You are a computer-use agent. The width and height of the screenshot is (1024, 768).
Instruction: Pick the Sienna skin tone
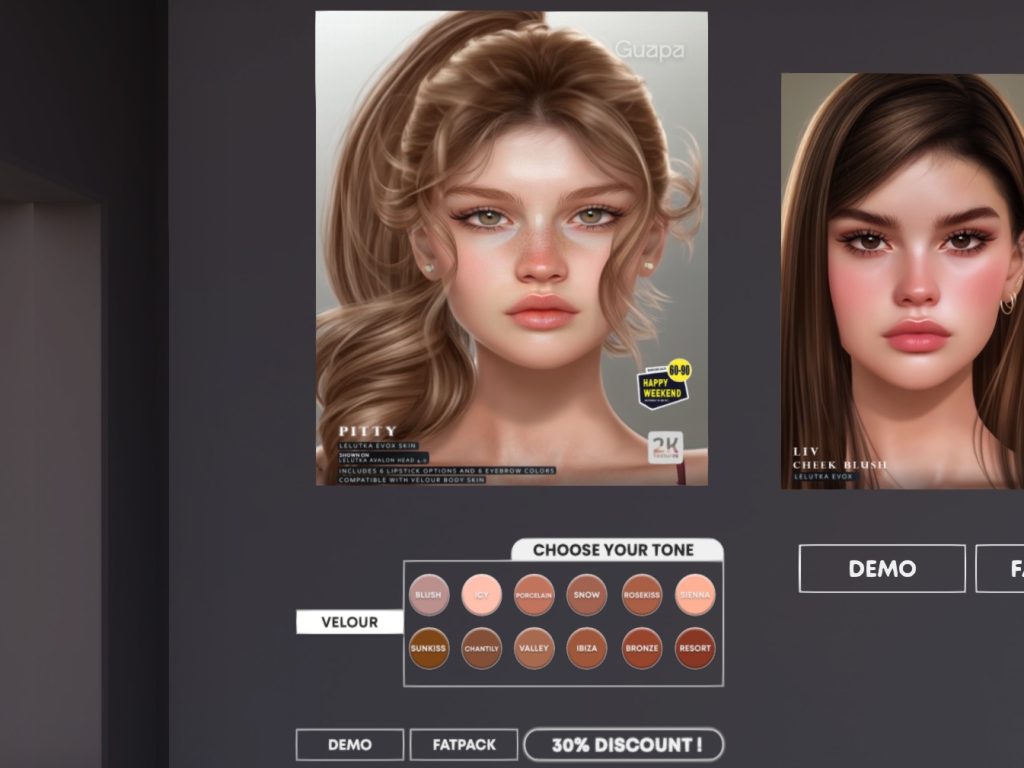pos(695,595)
